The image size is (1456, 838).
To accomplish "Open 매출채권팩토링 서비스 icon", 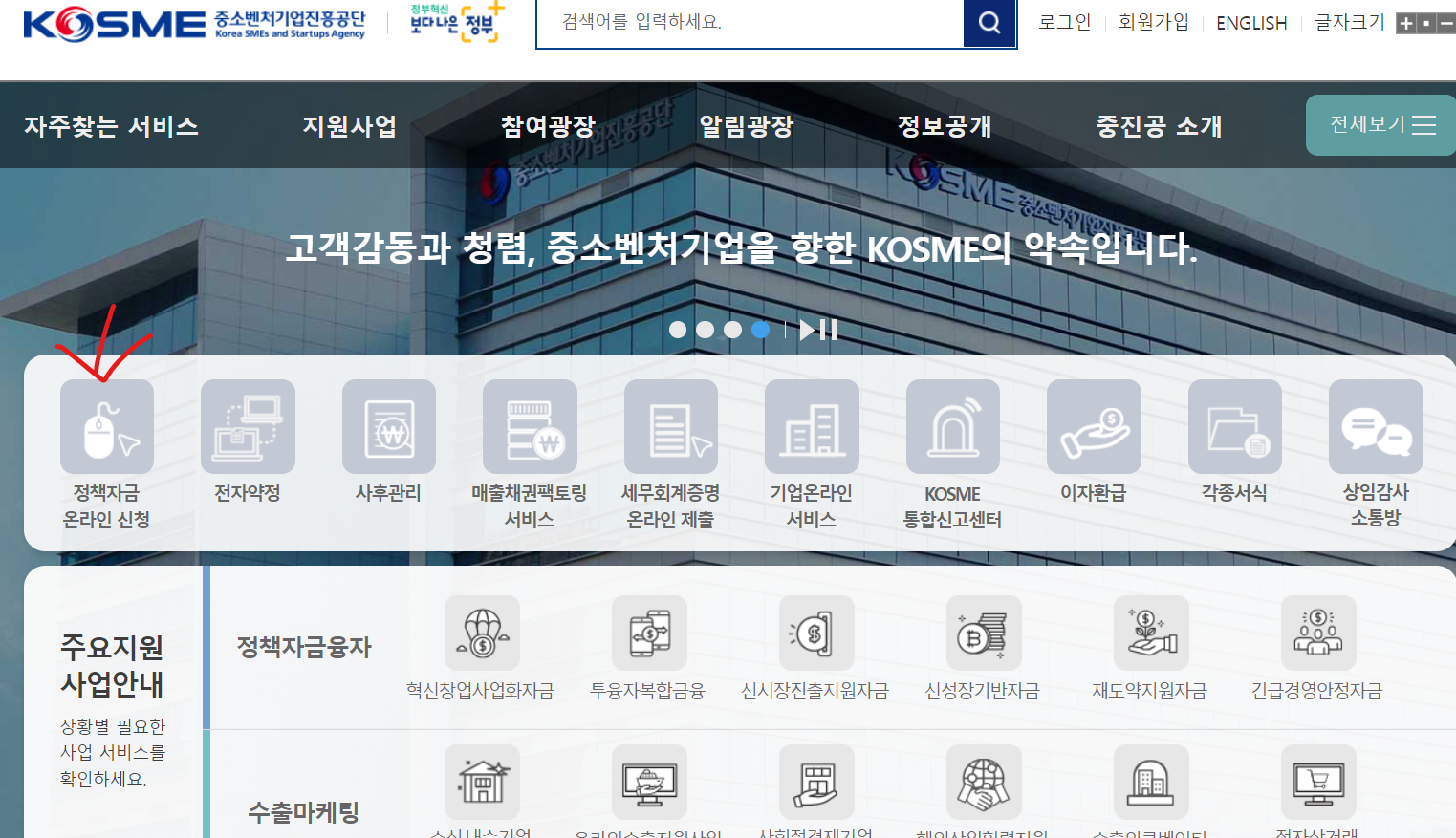I will [530, 427].
